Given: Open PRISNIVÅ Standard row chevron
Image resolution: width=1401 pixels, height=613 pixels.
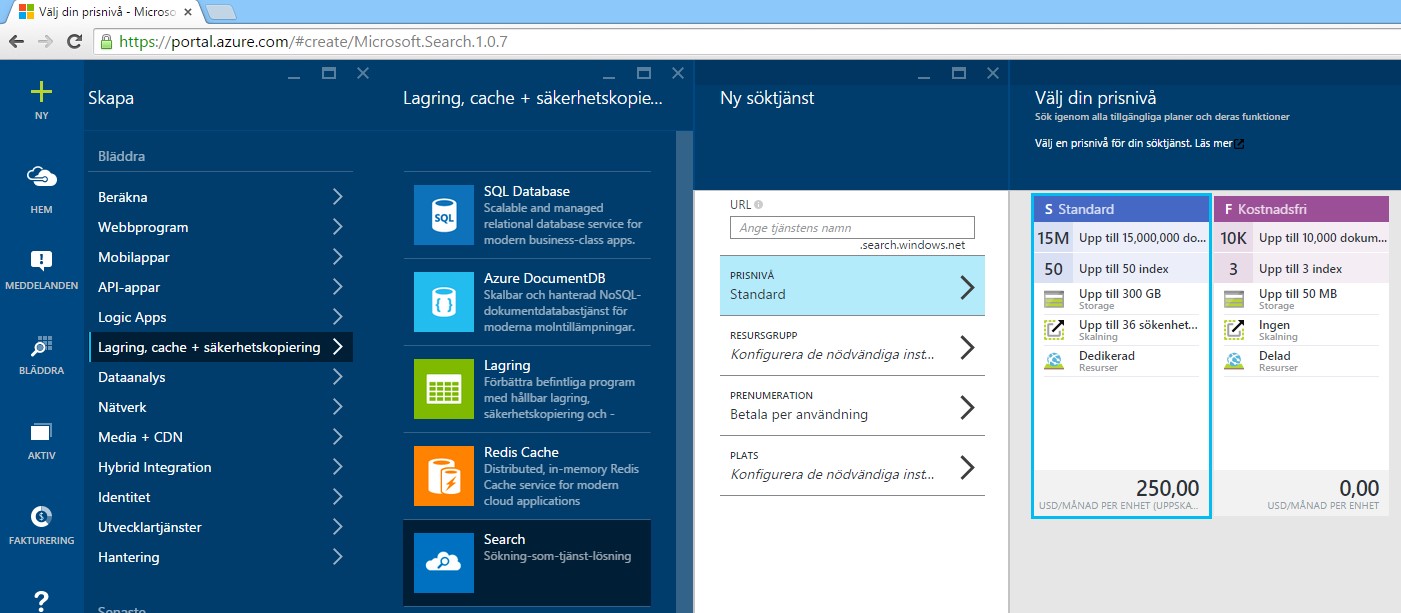Looking at the screenshot, I should coord(967,288).
